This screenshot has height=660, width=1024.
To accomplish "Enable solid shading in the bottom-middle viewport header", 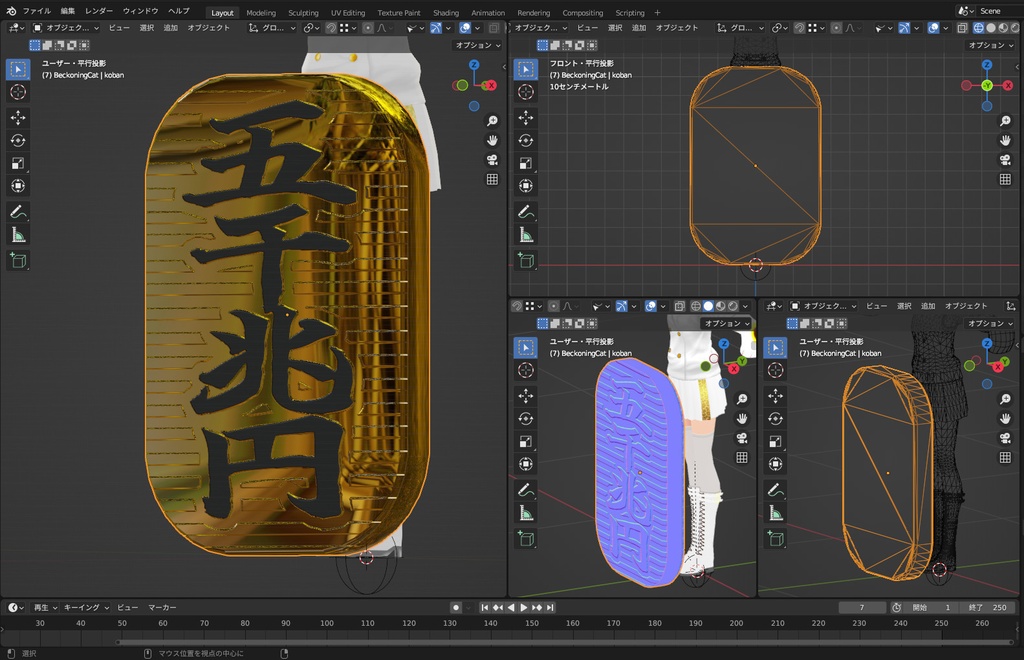I will pos(708,306).
